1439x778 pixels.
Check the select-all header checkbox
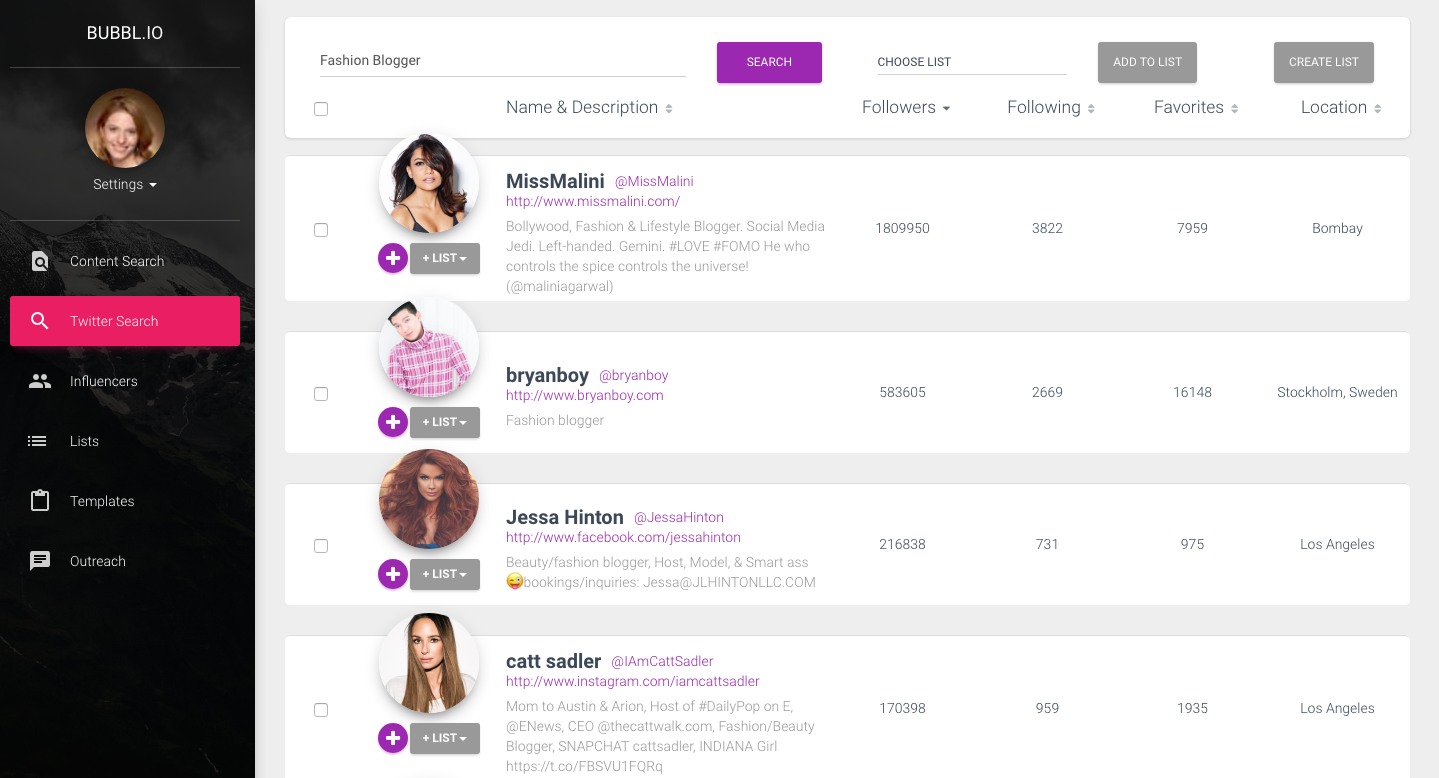point(321,109)
